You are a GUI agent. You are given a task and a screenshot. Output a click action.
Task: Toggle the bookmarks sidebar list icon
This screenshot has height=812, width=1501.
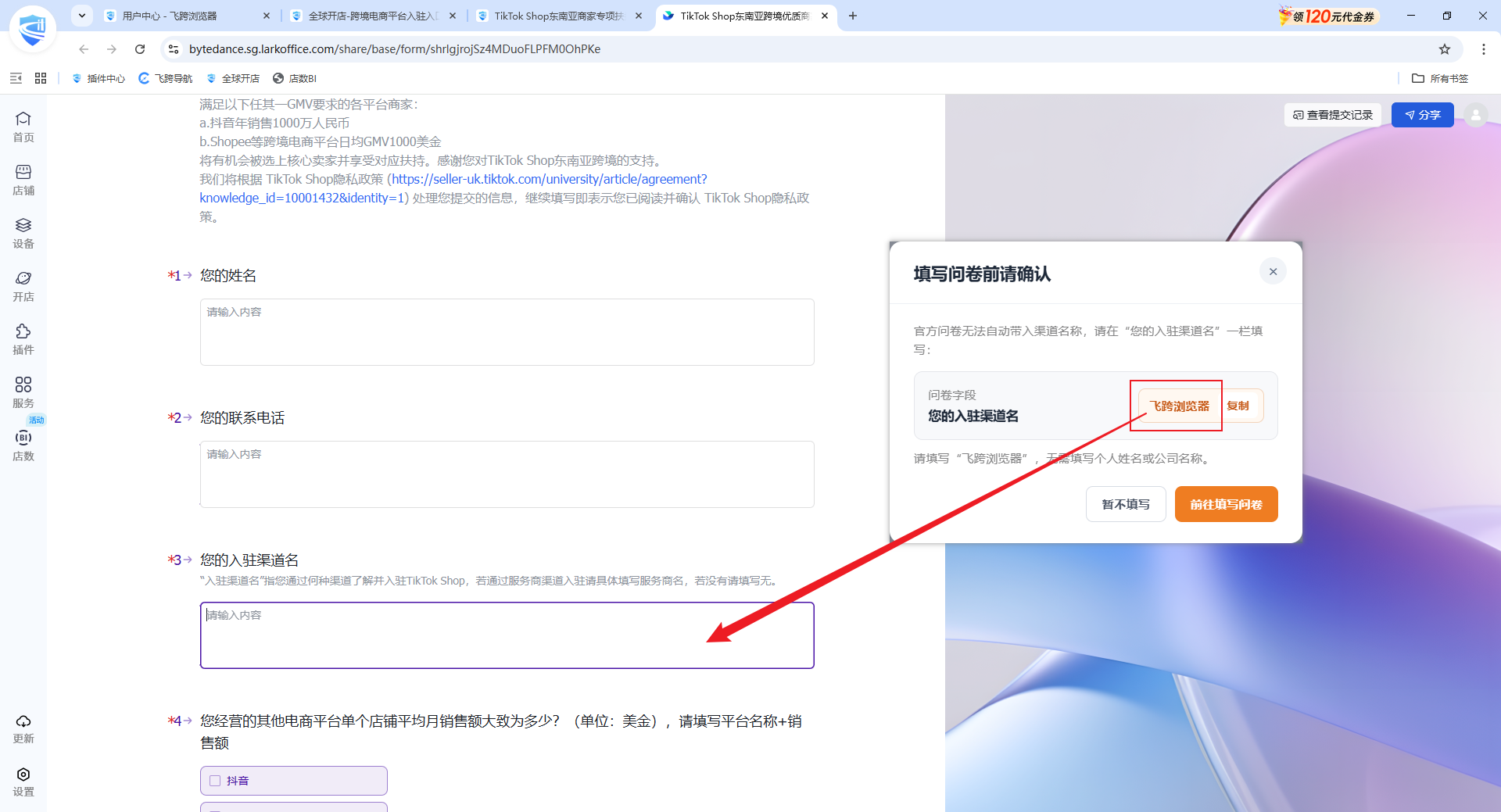tap(16, 78)
